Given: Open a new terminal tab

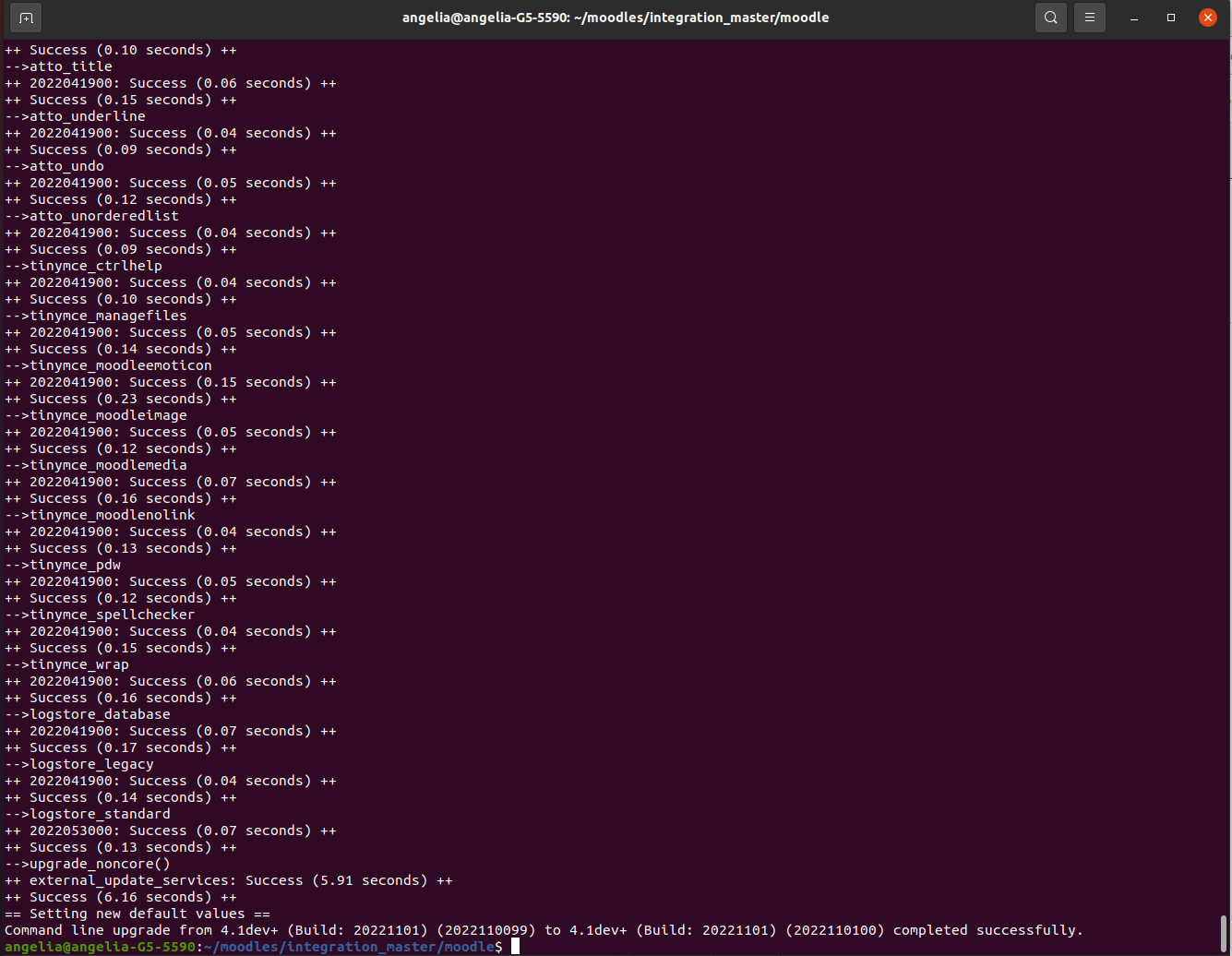Looking at the screenshot, I should click(x=26, y=18).
